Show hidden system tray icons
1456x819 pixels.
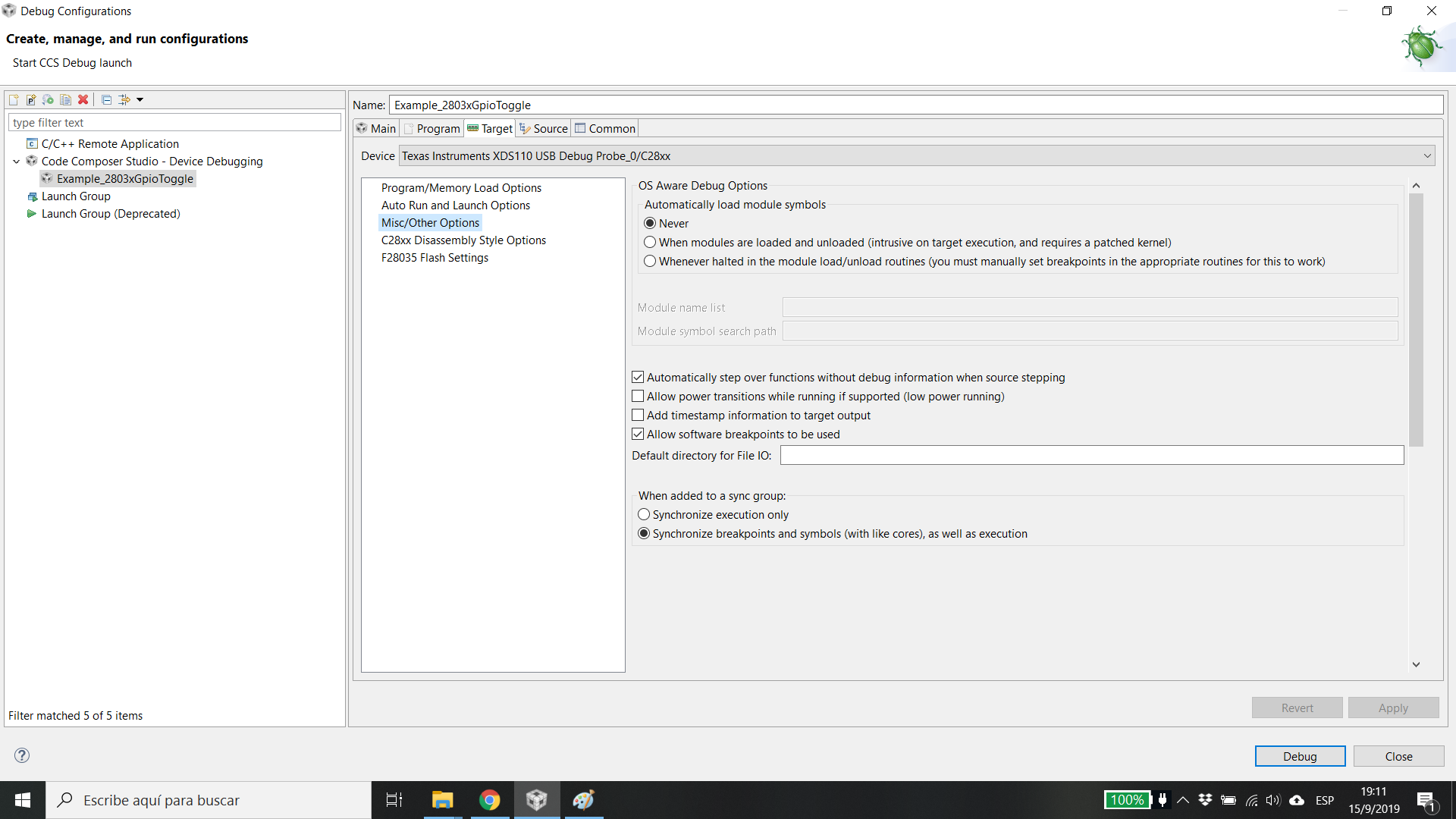coord(1183,800)
